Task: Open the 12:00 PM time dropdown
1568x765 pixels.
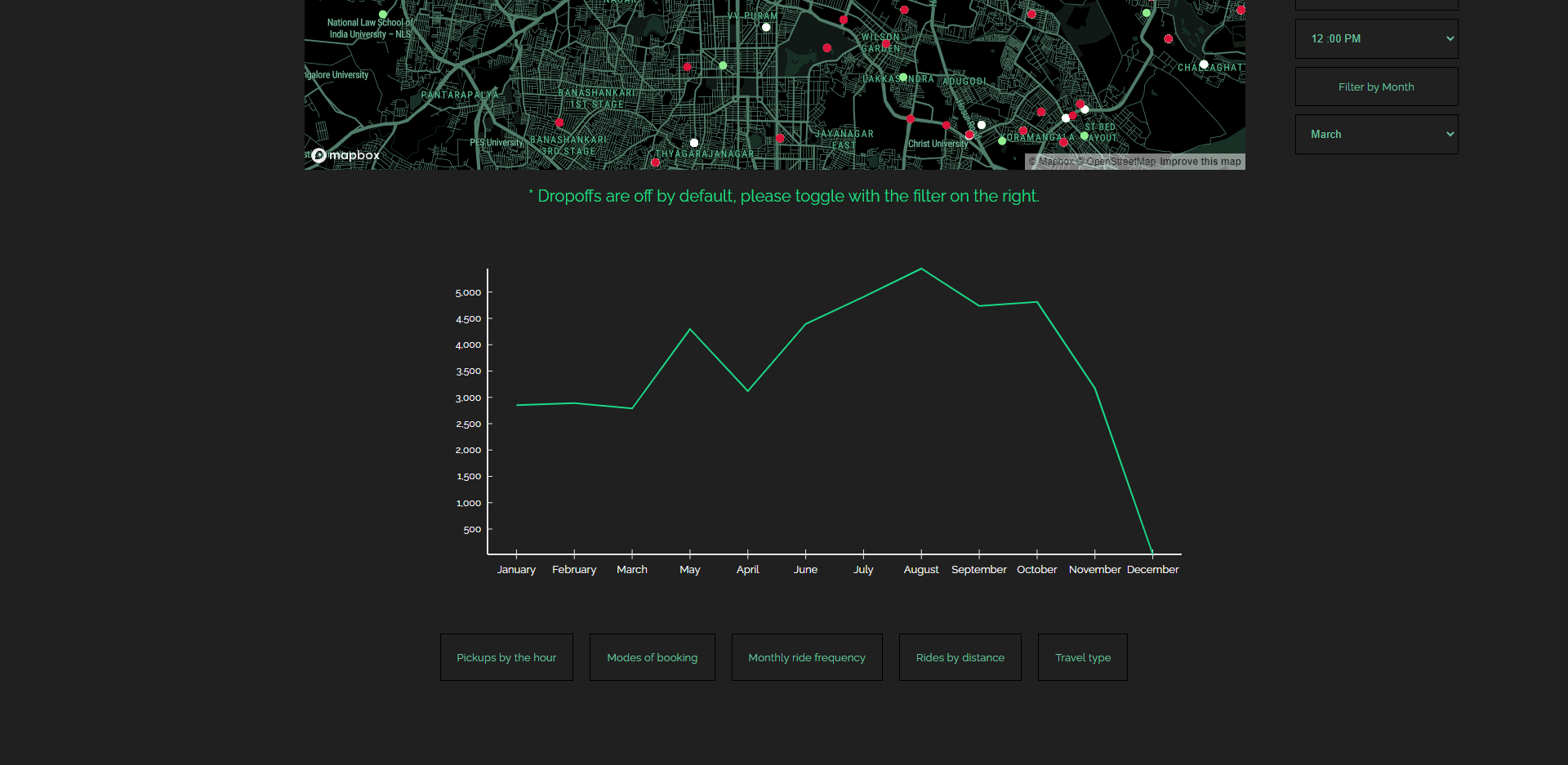Action: coord(1376,39)
